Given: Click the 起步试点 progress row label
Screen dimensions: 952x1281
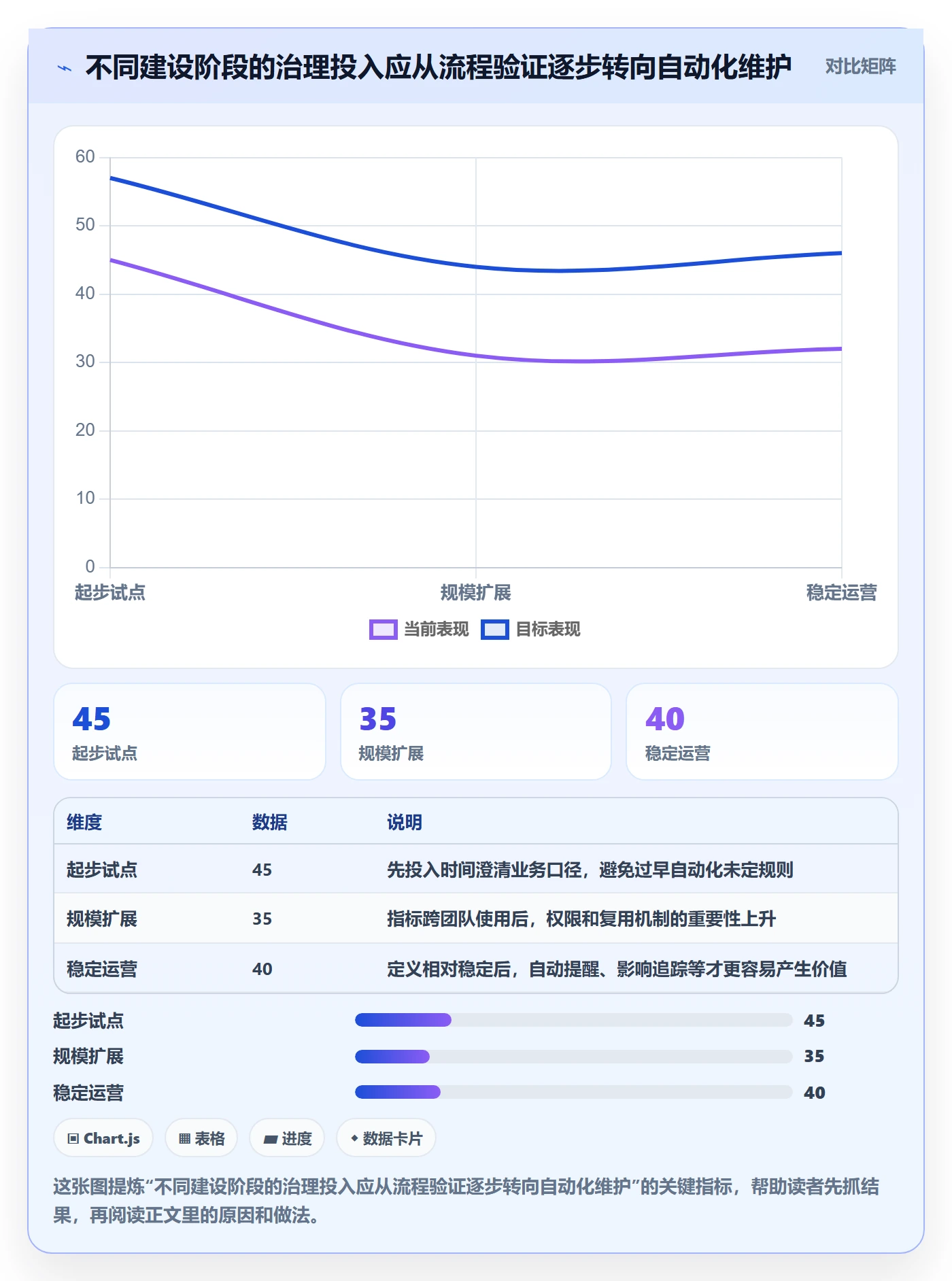Looking at the screenshot, I should pyautogui.click(x=88, y=1021).
